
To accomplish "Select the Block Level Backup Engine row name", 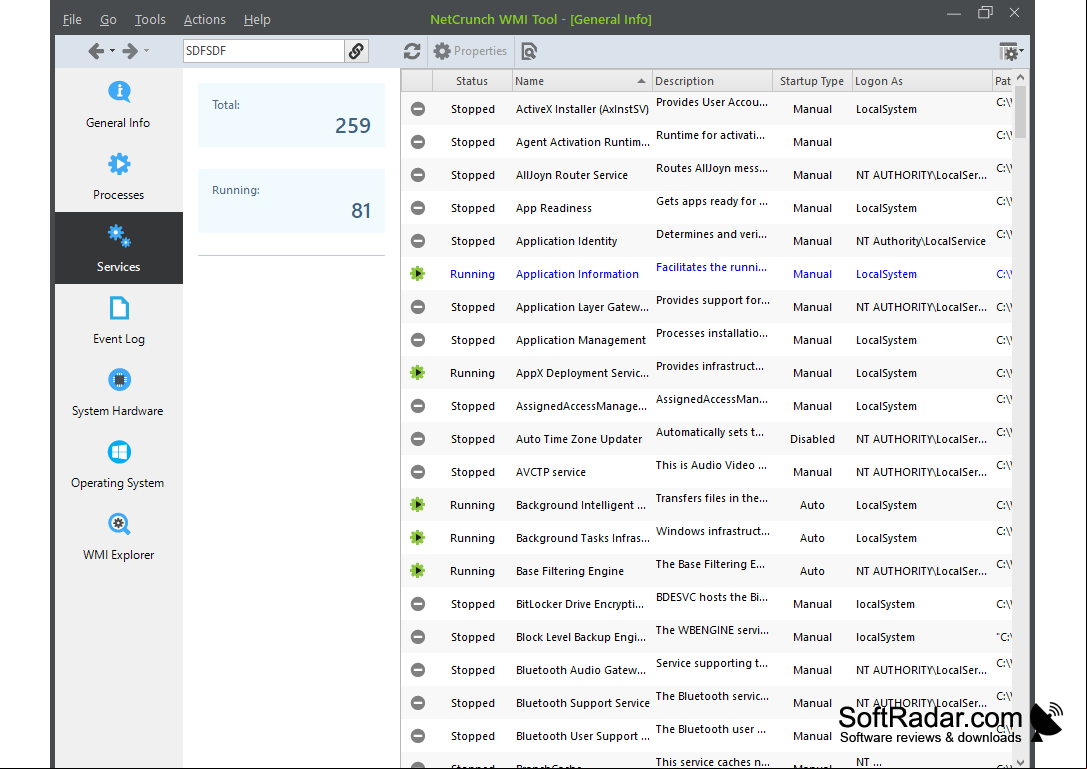I will click(581, 637).
